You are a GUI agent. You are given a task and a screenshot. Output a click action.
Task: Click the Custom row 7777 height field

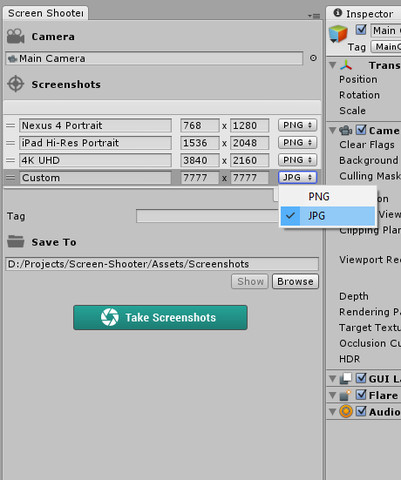pyautogui.click(x=249, y=178)
